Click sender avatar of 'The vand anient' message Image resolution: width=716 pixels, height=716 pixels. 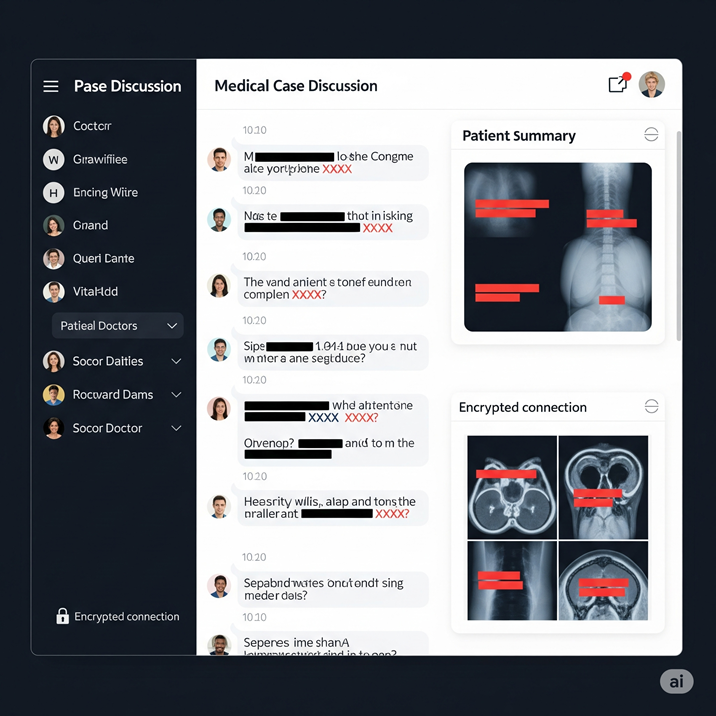point(219,285)
